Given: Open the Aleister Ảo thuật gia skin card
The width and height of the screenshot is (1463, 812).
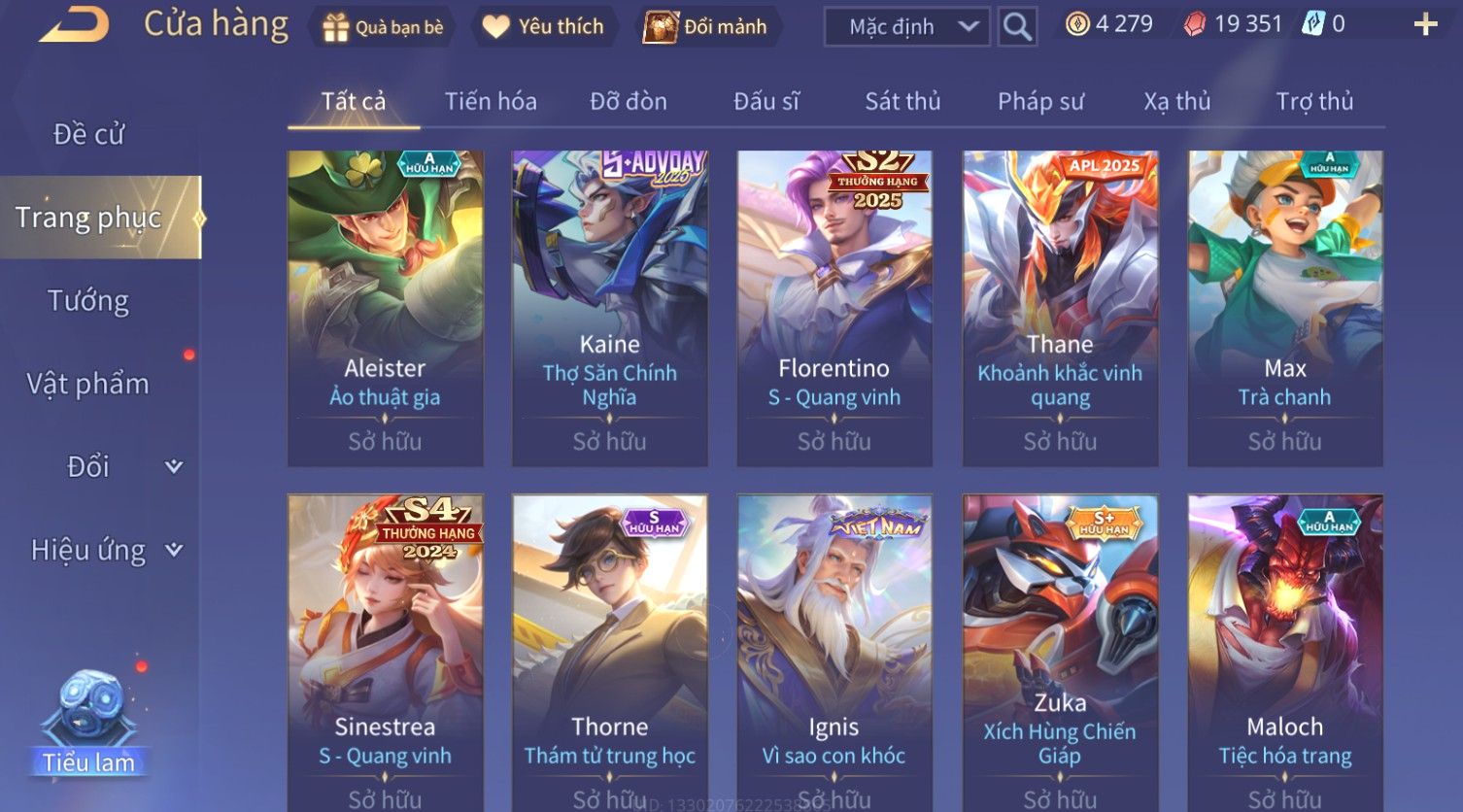Looking at the screenshot, I should [x=386, y=309].
